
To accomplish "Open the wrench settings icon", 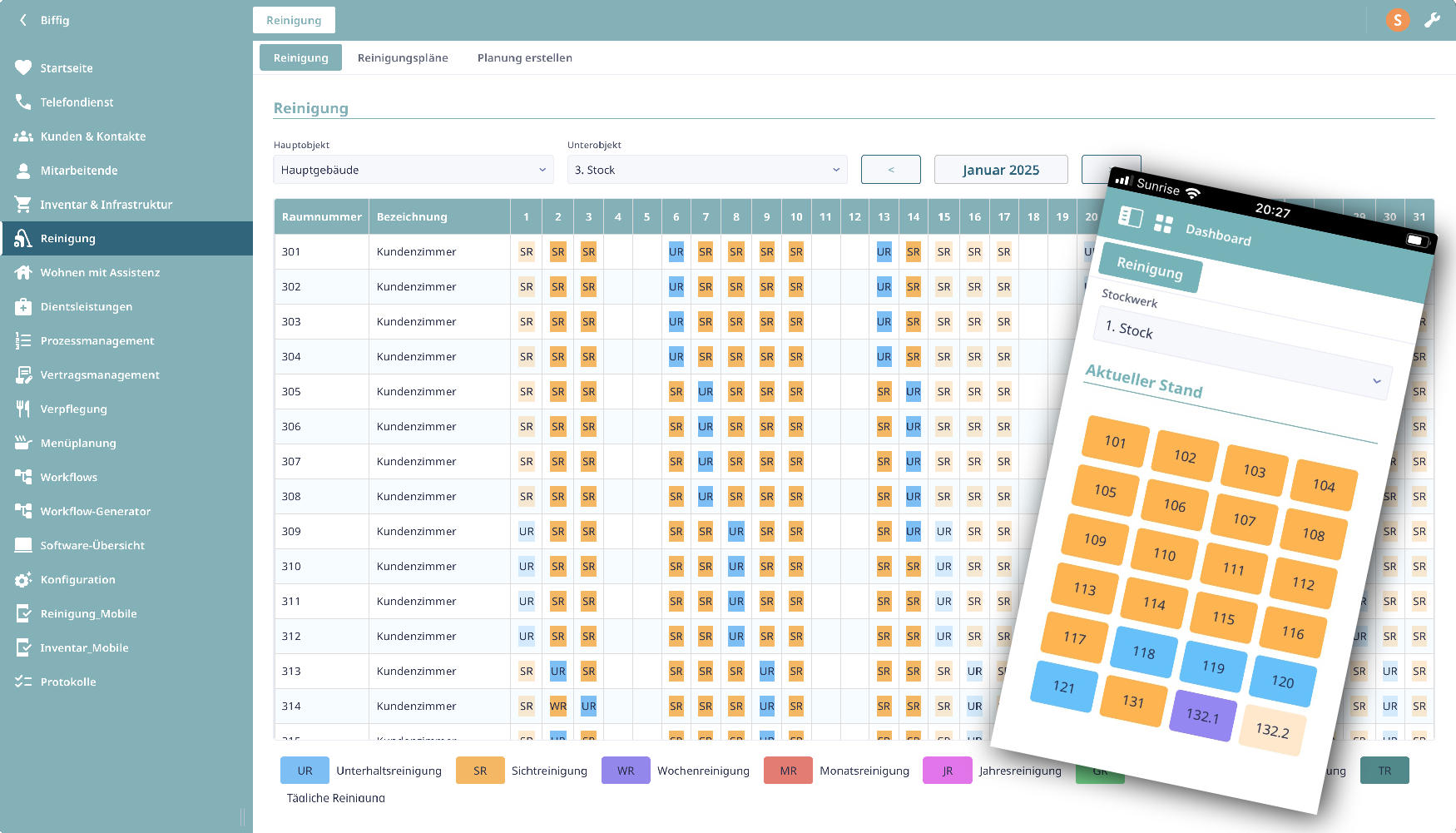I will (1432, 20).
